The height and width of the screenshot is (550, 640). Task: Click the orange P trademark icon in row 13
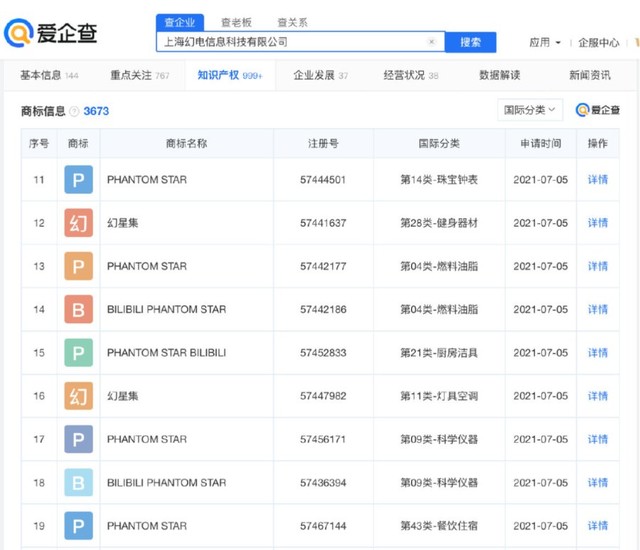tap(78, 266)
